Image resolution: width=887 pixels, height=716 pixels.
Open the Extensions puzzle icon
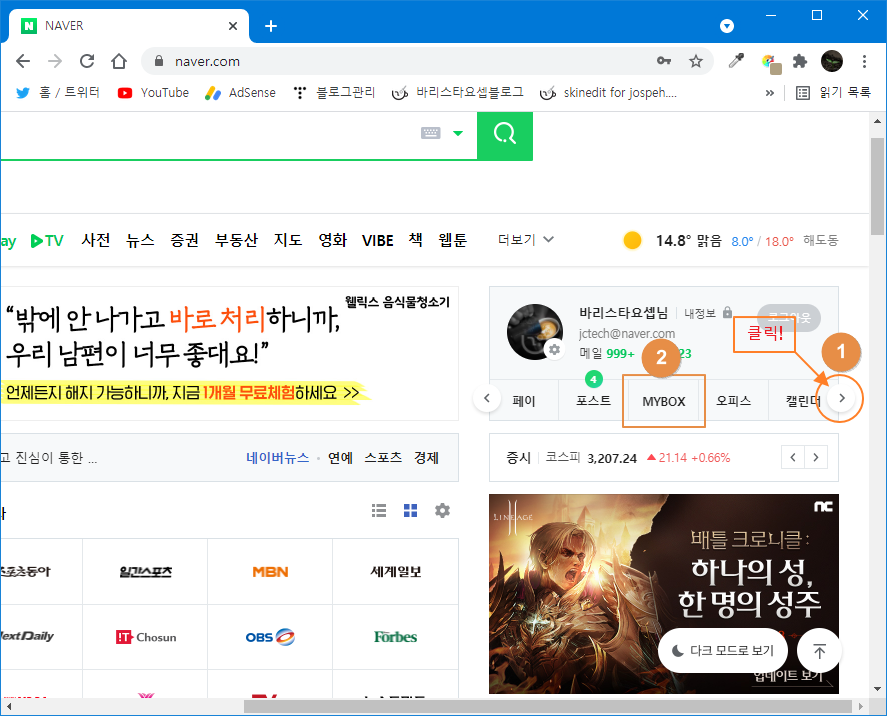[799, 61]
